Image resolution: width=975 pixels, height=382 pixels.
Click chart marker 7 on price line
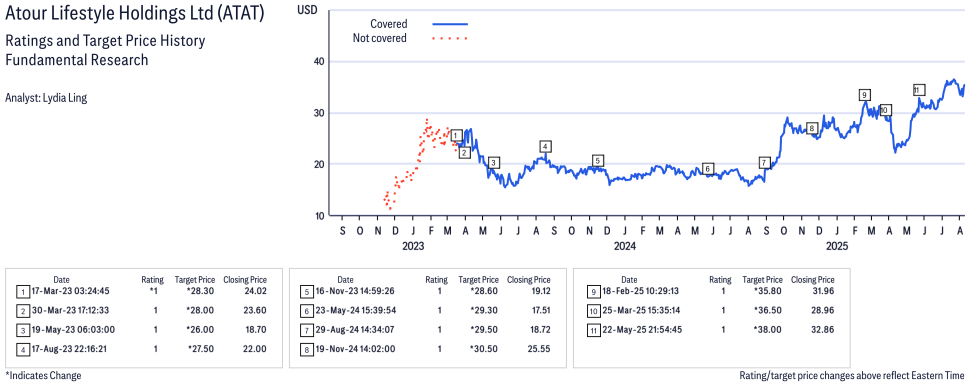pyautogui.click(x=765, y=163)
